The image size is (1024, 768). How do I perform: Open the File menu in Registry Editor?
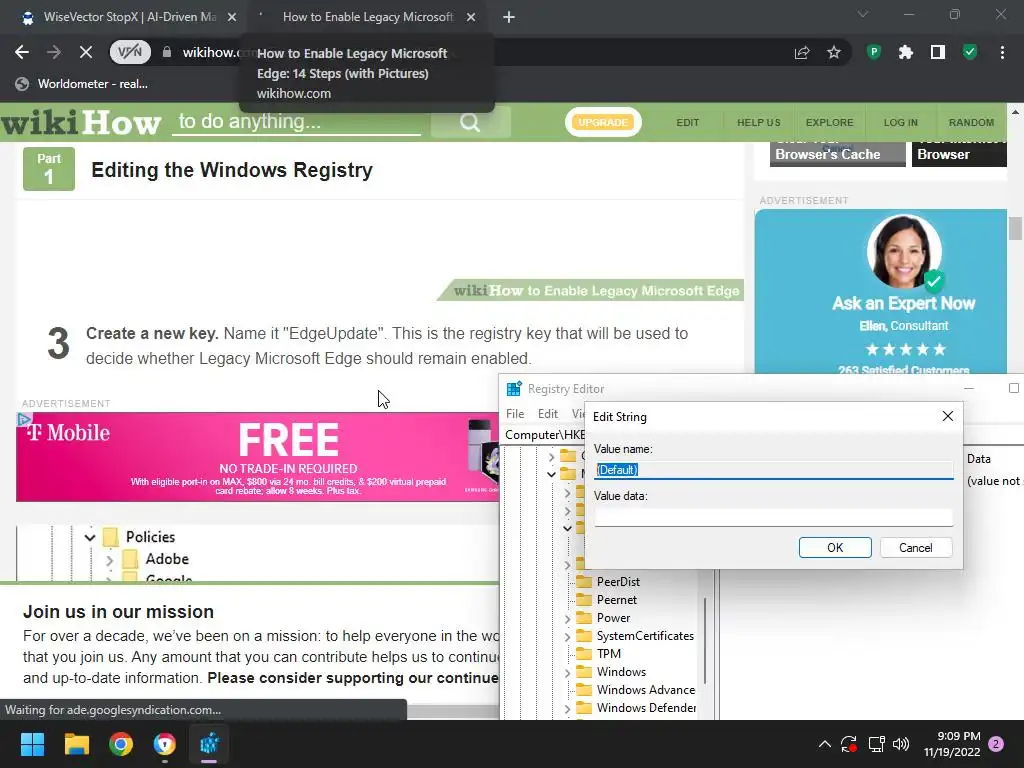(x=515, y=413)
